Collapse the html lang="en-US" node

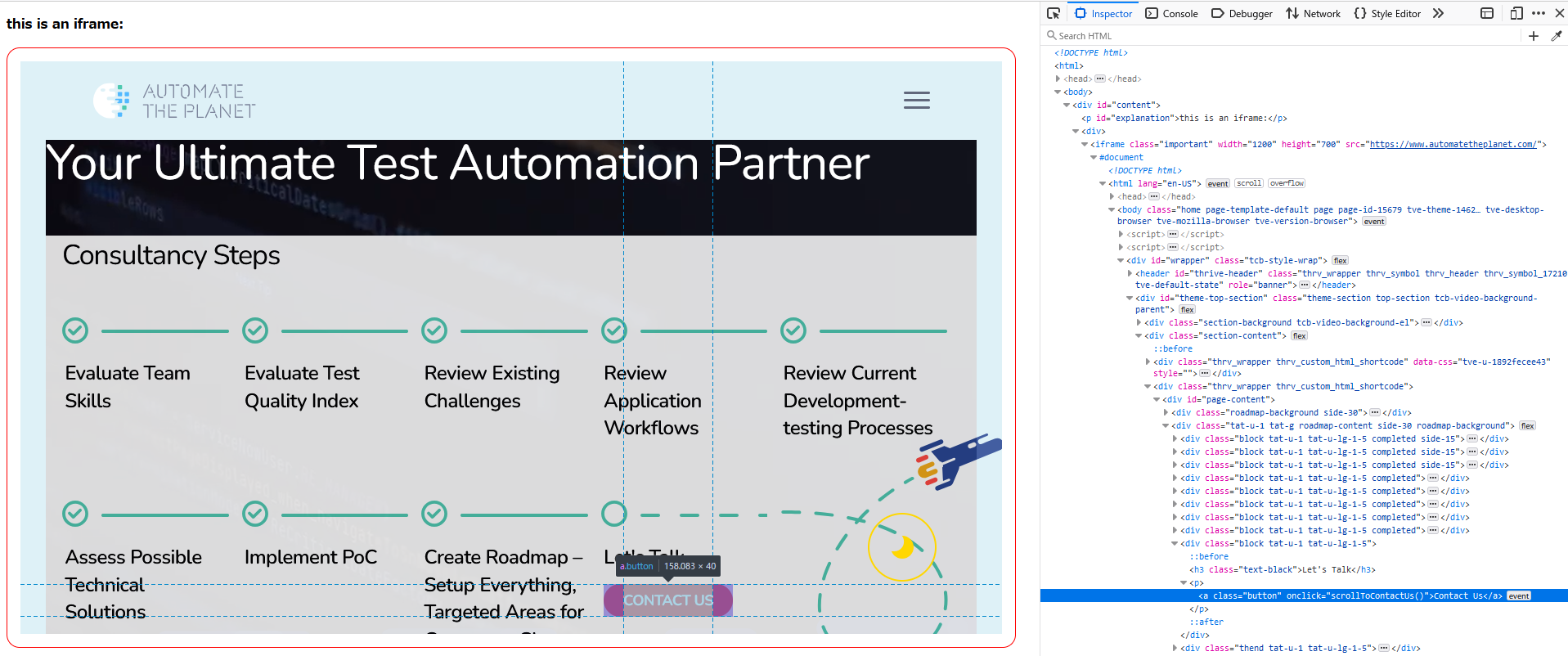click(x=1103, y=183)
